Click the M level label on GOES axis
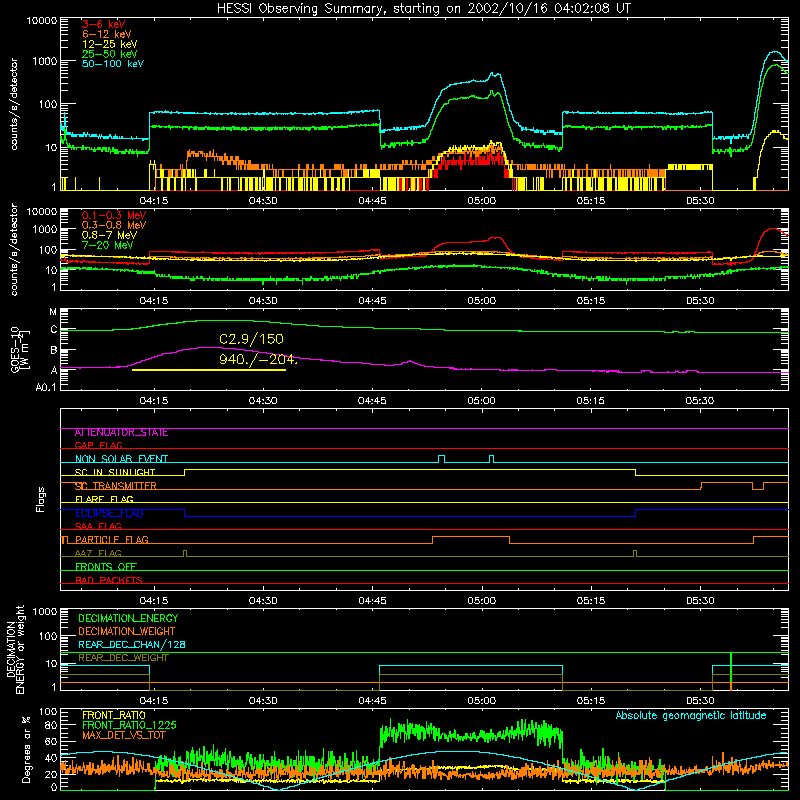Viewport: 800px width, 800px height. click(x=53, y=312)
